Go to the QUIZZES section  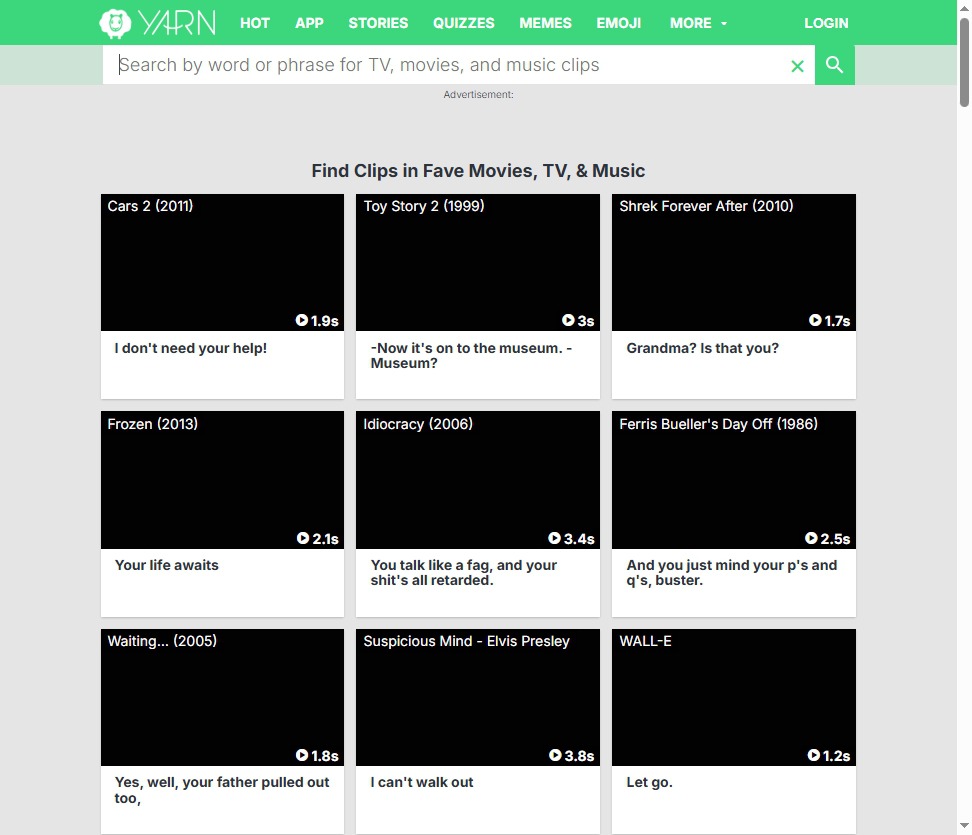point(463,23)
